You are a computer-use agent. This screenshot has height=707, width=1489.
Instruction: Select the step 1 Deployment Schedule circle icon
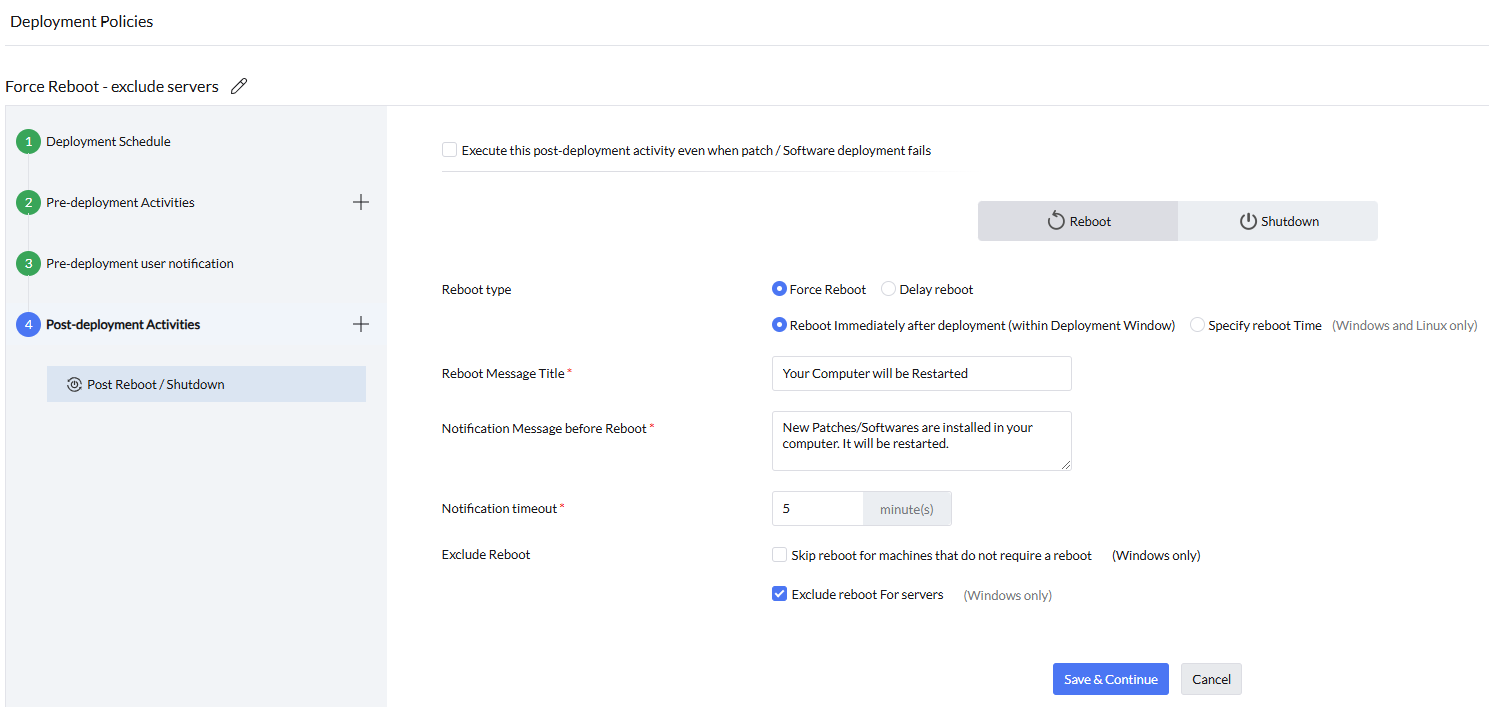[27, 141]
